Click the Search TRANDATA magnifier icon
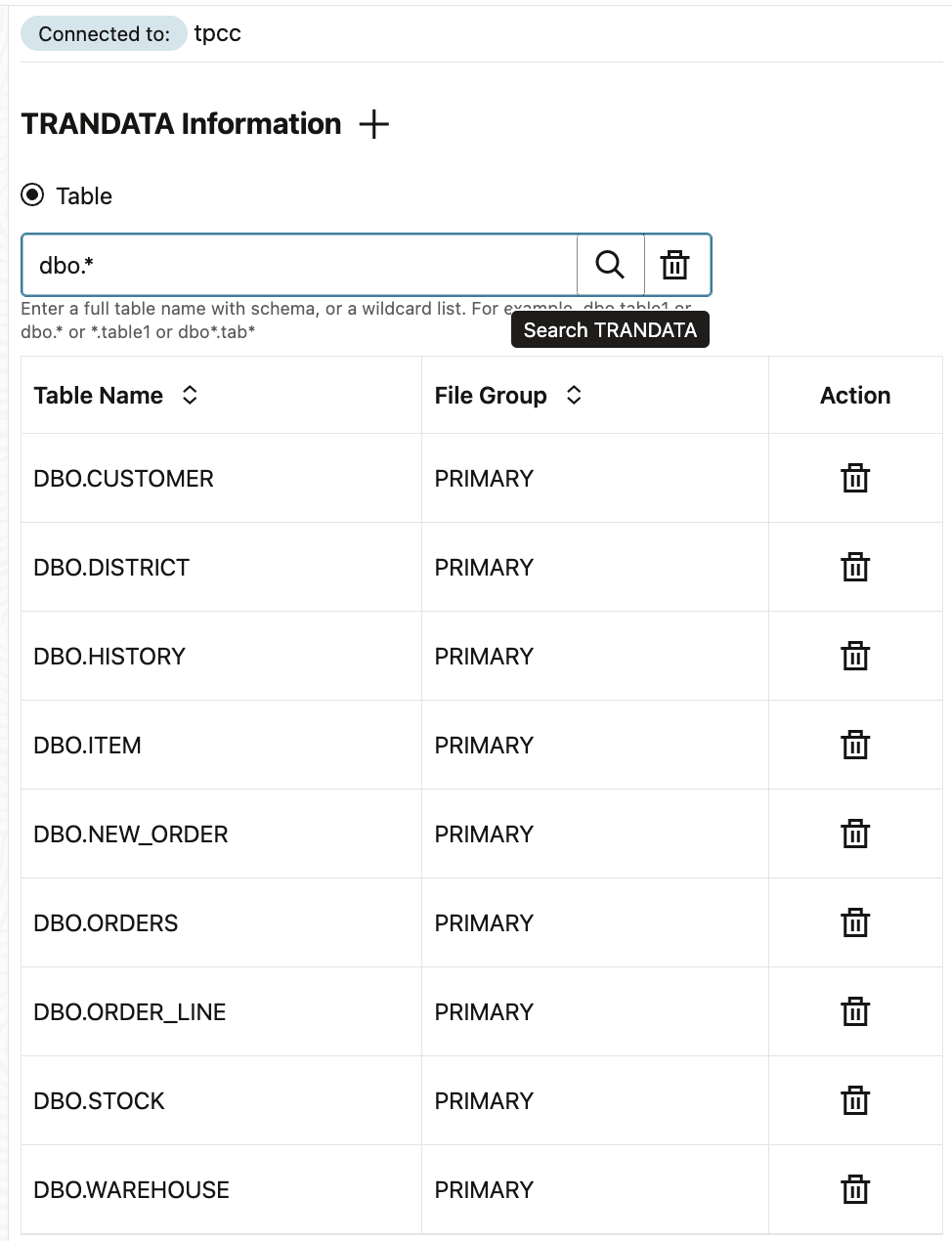952x1241 pixels. click(x=610, y=265)
